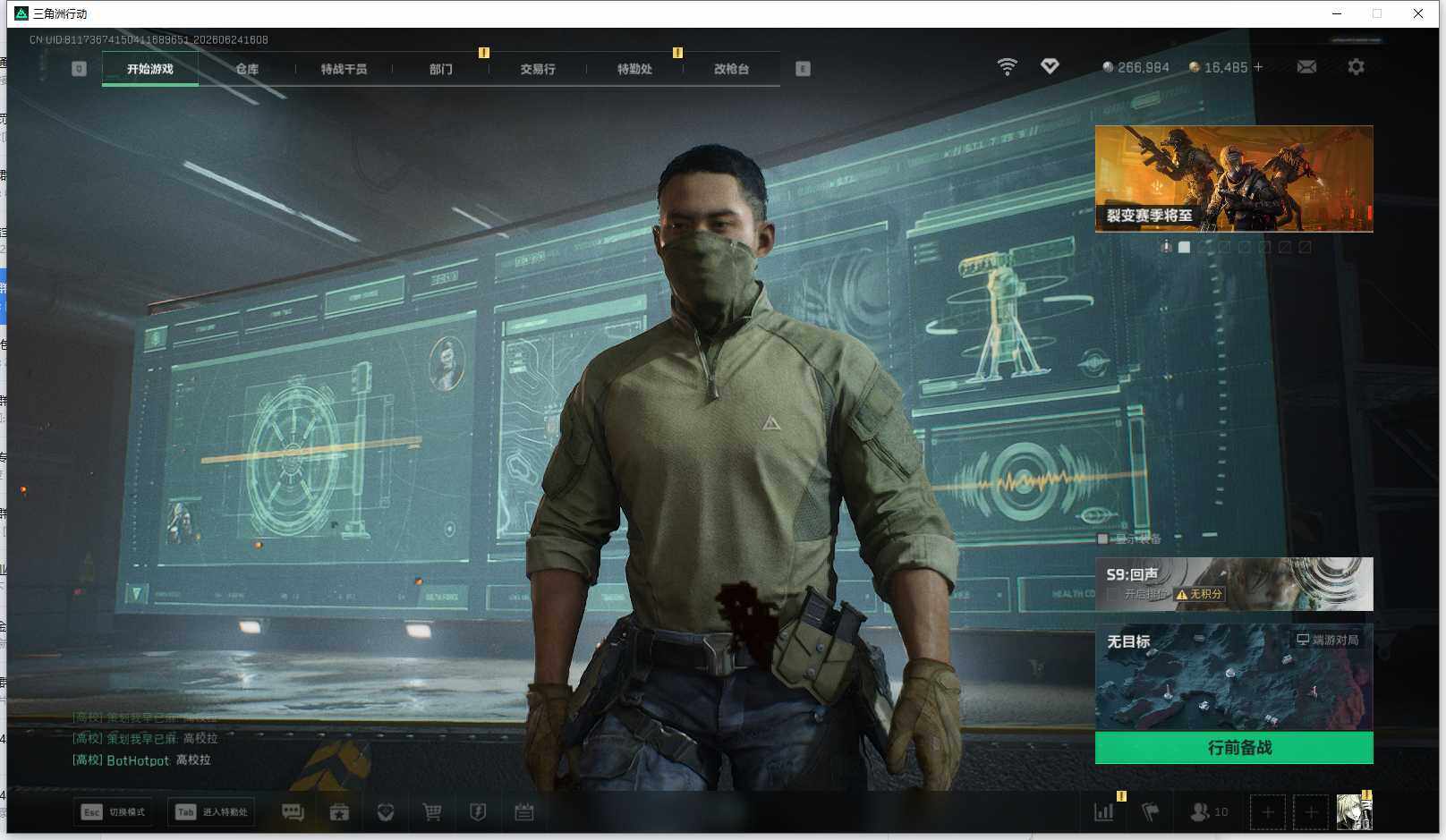This screenshot has width=1446, height=840.
Task: Click the UID text at top left
Action: coord(149,40)
